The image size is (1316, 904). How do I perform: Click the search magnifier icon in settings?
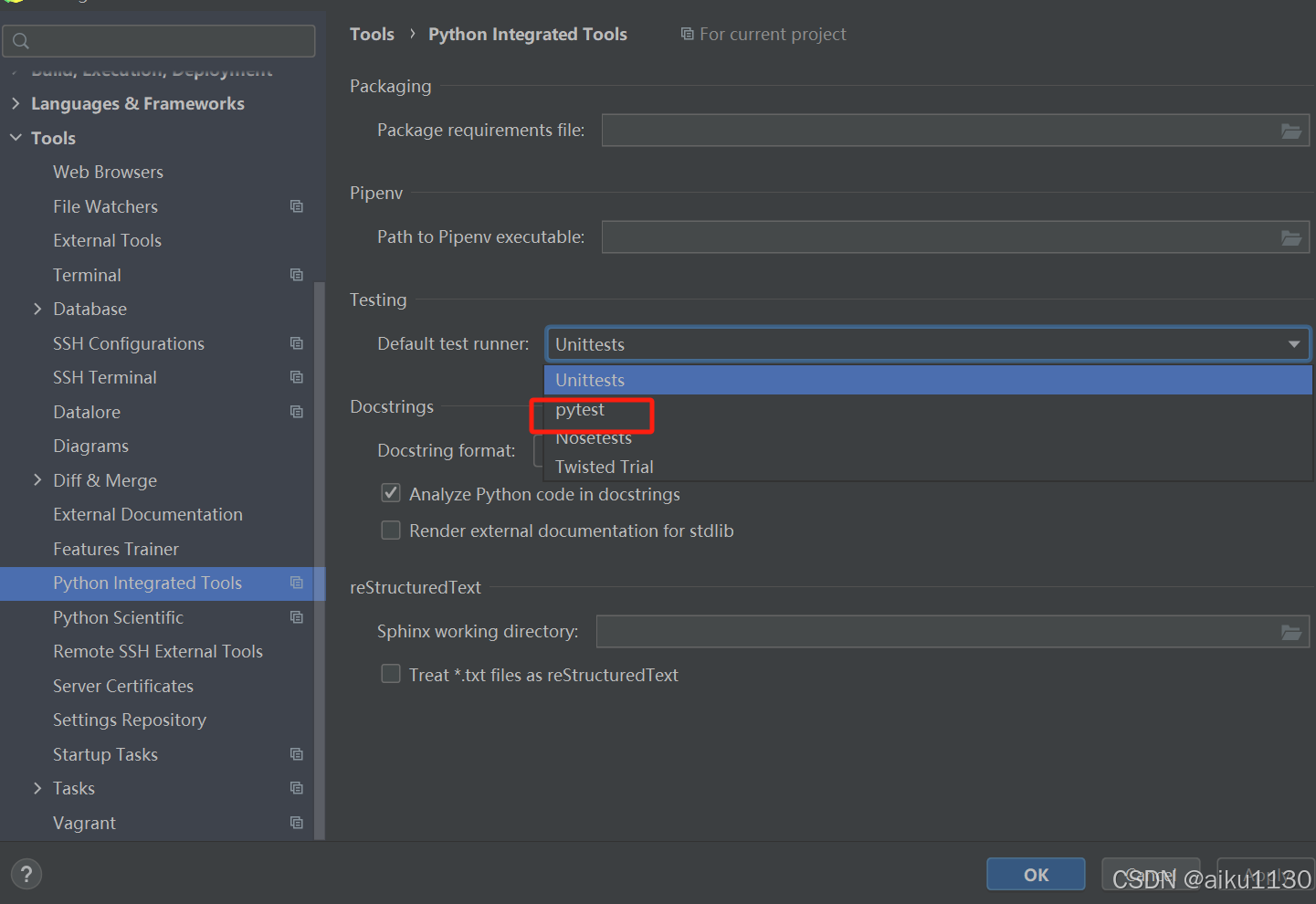coord(21,41)
